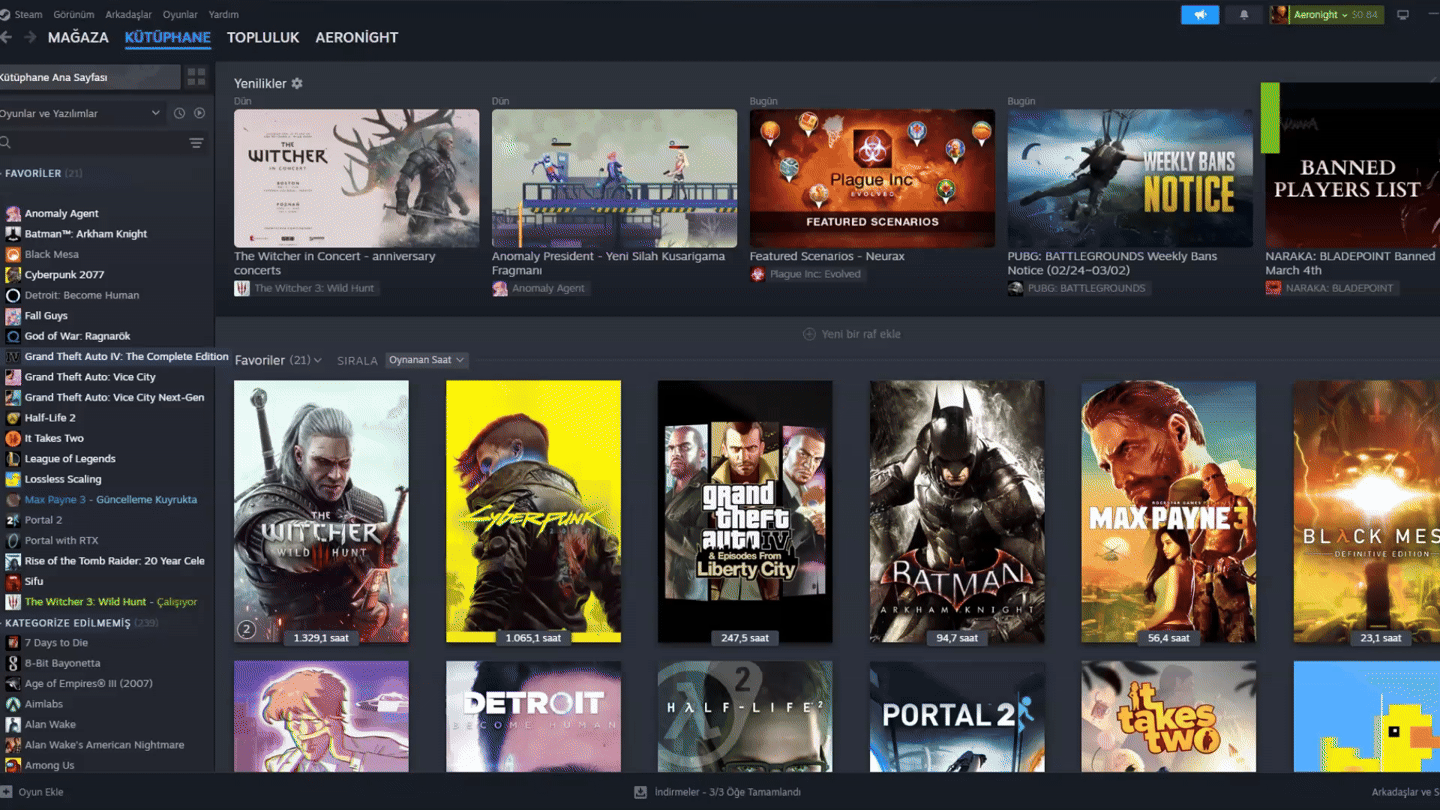Go back with the left arrow
The image size is (1440, 810).
(6, 37)
